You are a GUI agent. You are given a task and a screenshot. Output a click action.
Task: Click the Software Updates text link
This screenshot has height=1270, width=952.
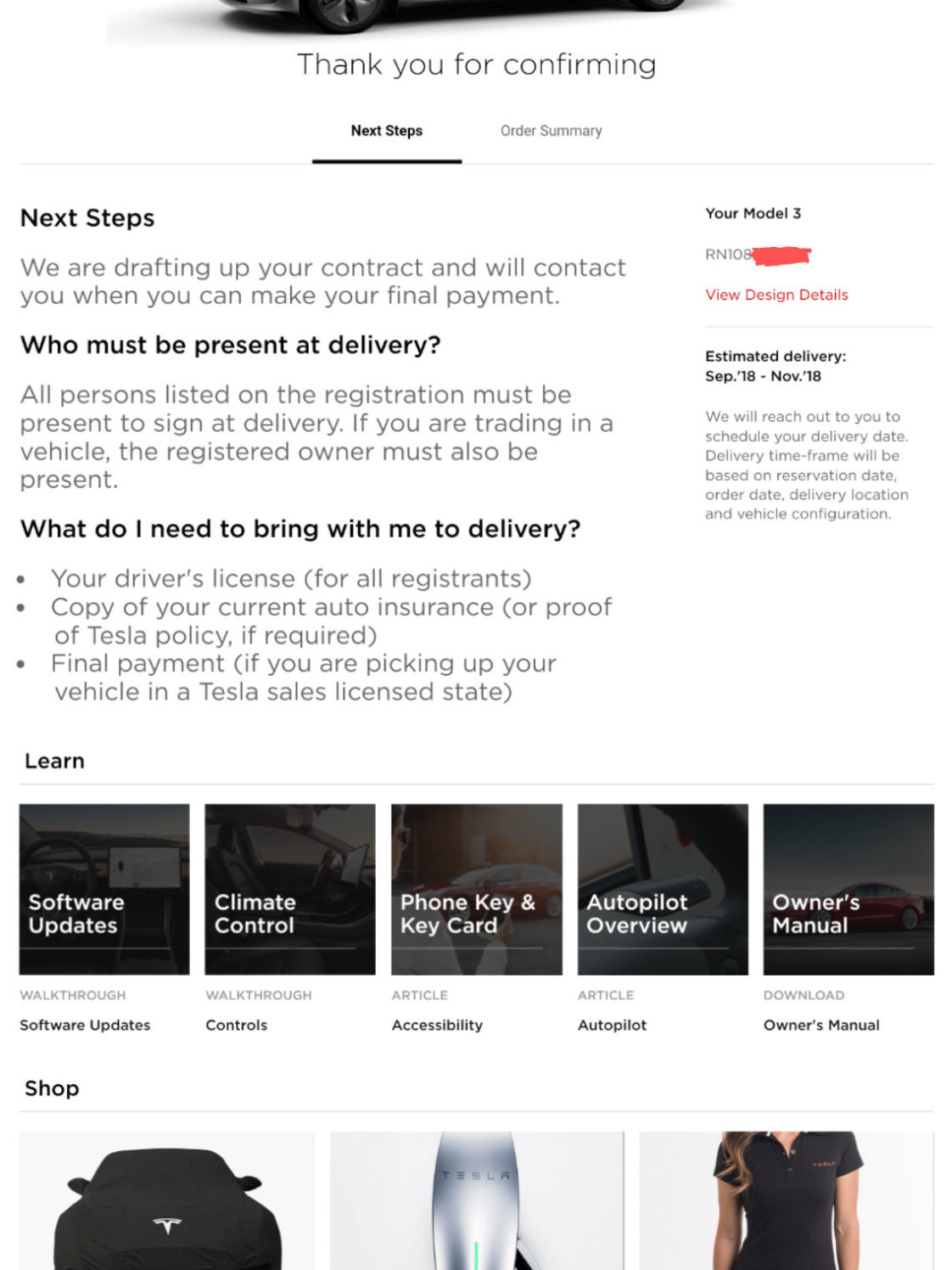85,1025
